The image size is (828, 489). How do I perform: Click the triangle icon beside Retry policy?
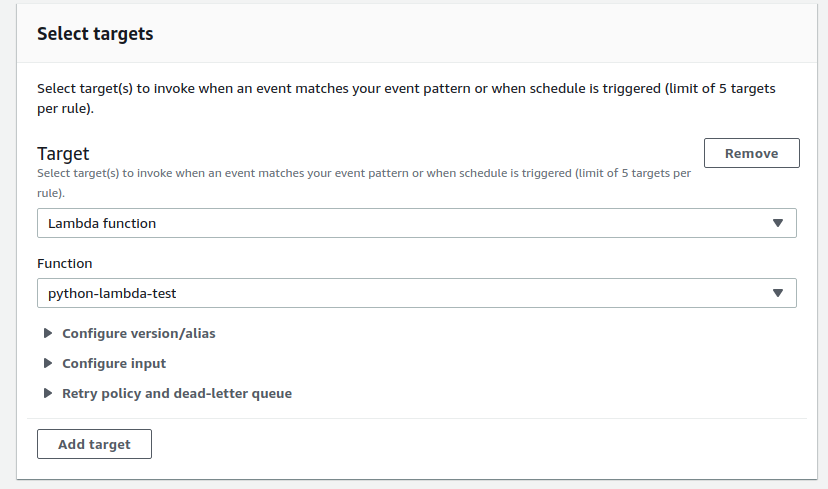(x=48, y=393)
